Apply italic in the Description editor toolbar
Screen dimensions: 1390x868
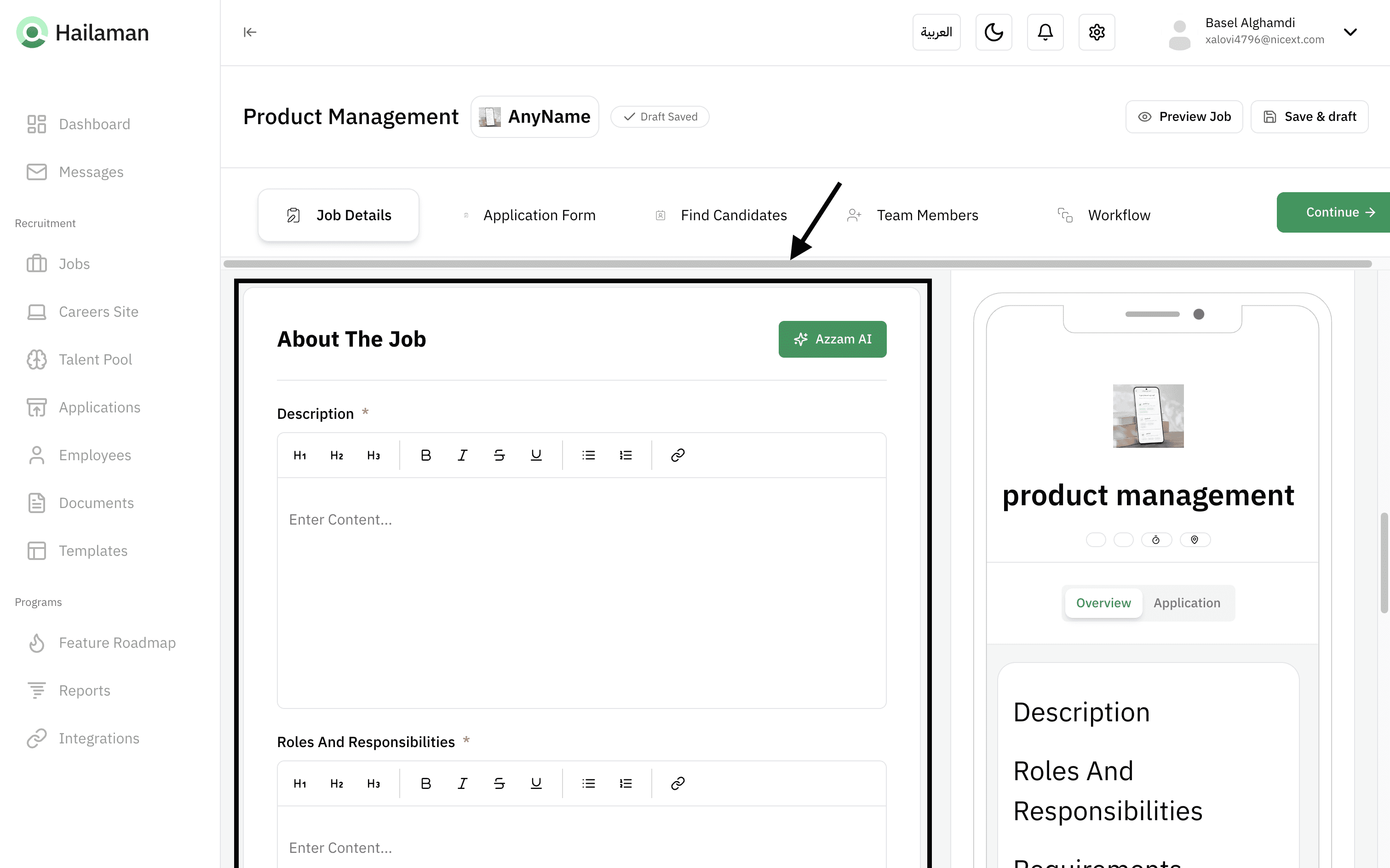click(462, 455)
